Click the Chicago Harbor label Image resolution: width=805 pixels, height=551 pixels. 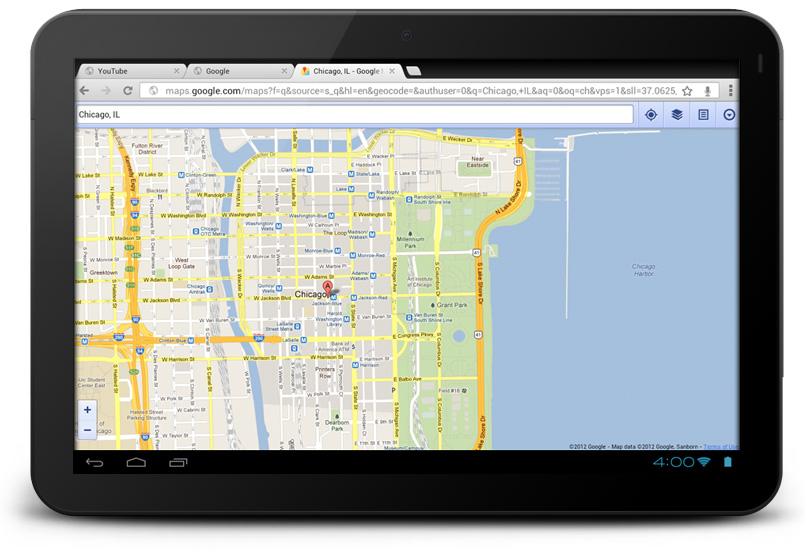pos(644,270)
